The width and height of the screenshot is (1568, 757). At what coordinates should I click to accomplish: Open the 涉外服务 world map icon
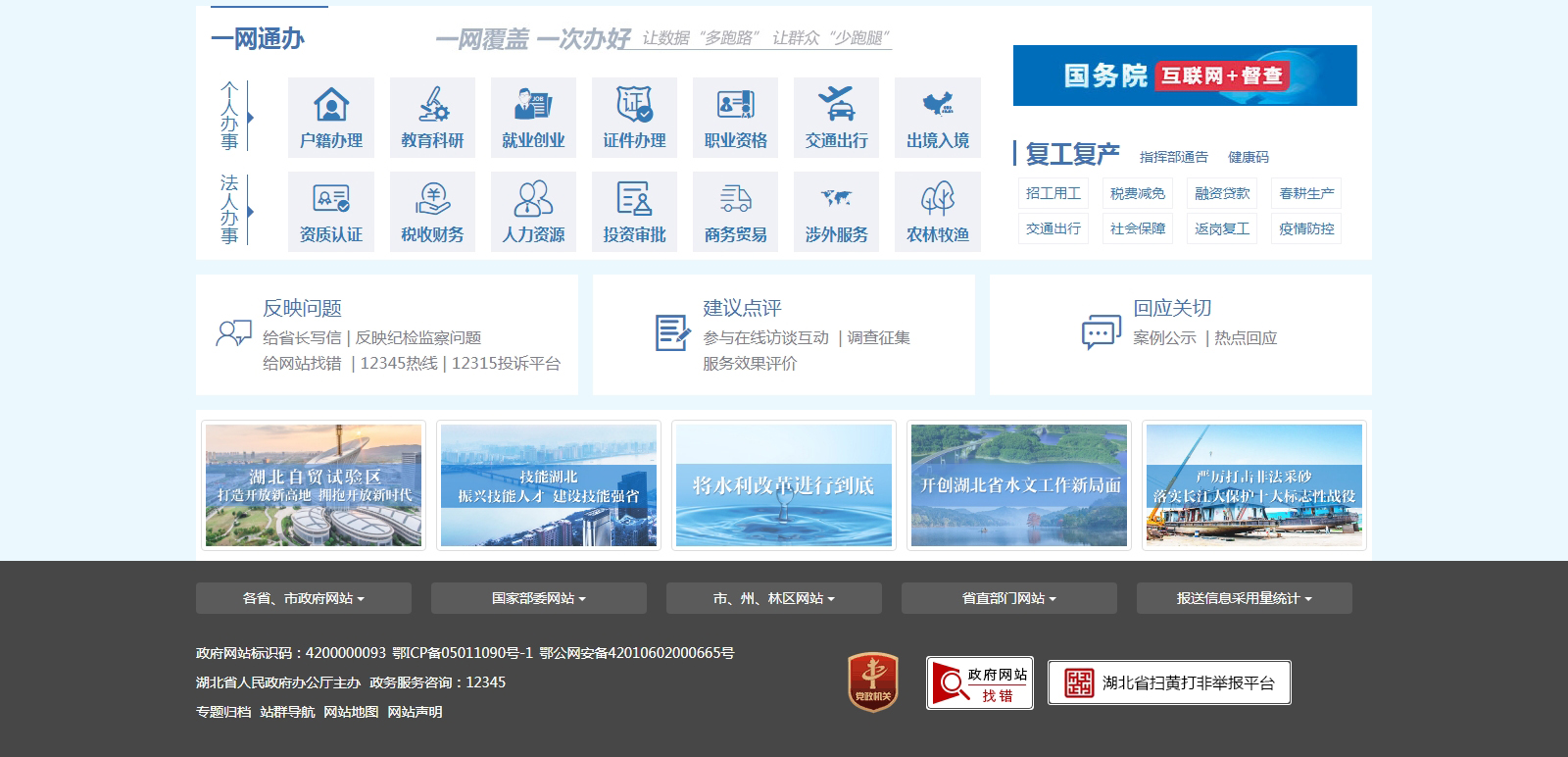(x=836, y=199)
